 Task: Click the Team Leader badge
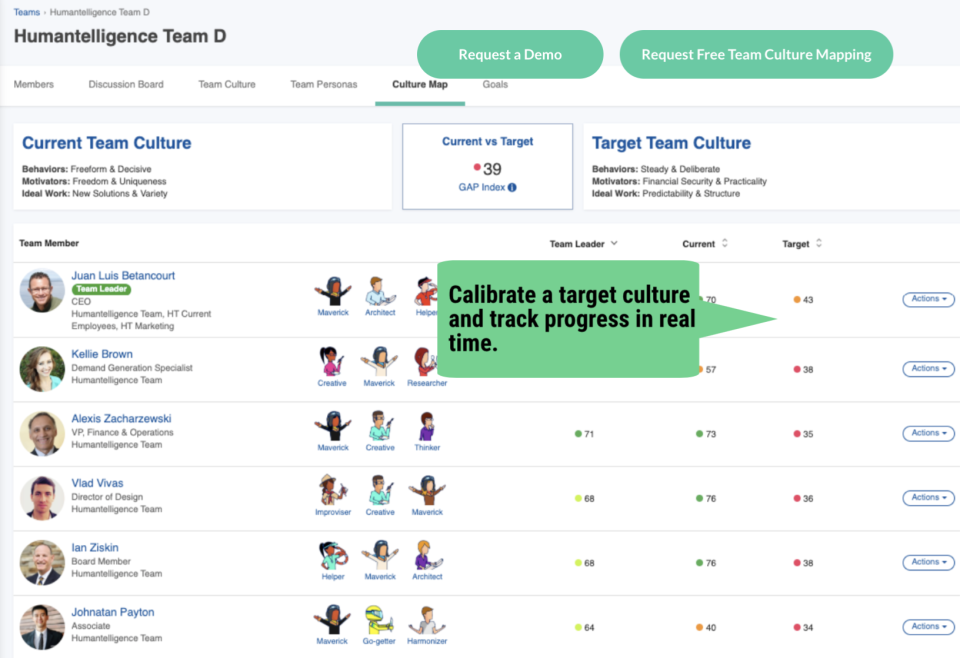pos(102,289)
